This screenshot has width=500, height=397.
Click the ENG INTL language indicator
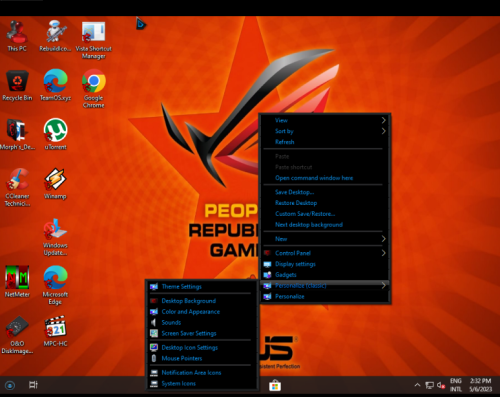pyautogui.click(x=456, y=385)
